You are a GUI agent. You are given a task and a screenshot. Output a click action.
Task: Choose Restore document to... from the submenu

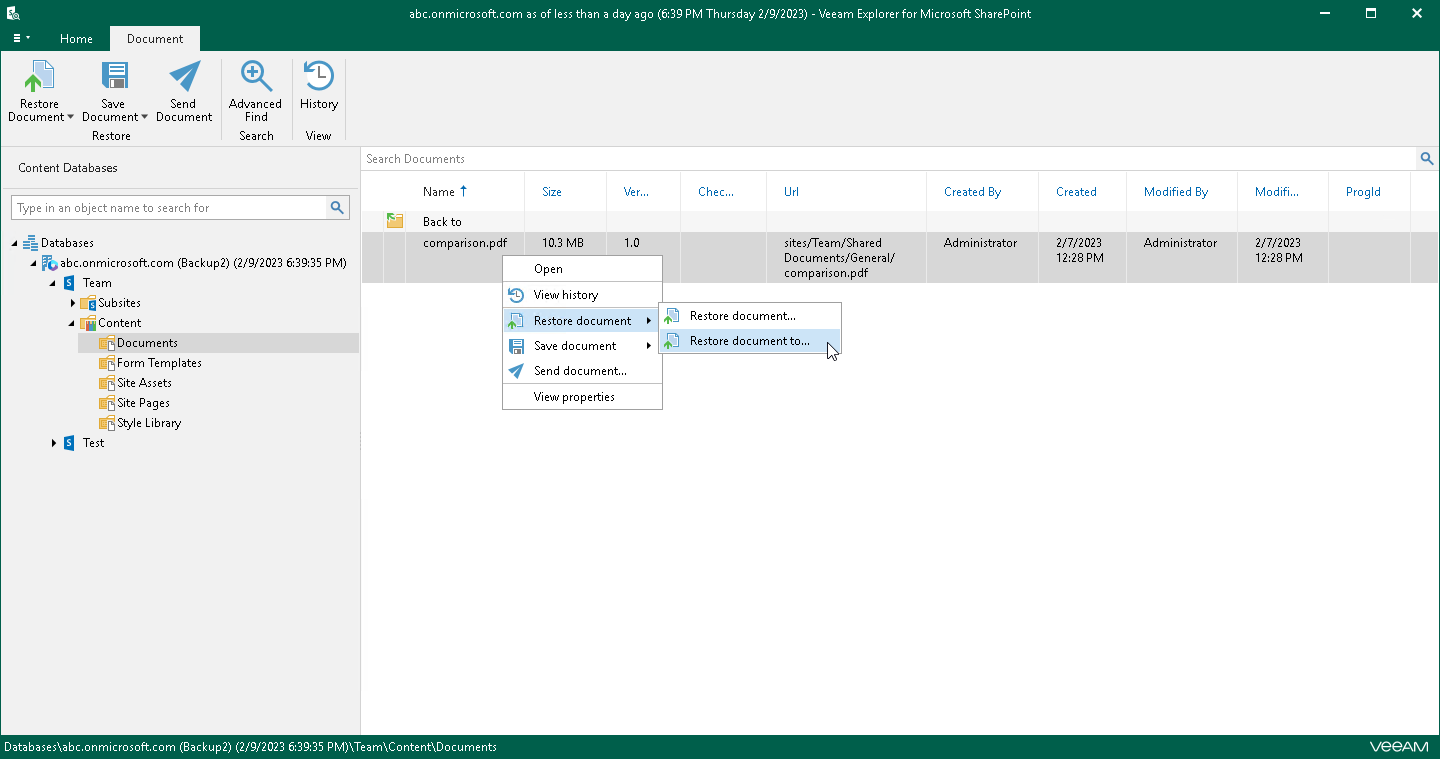(751, 340)
